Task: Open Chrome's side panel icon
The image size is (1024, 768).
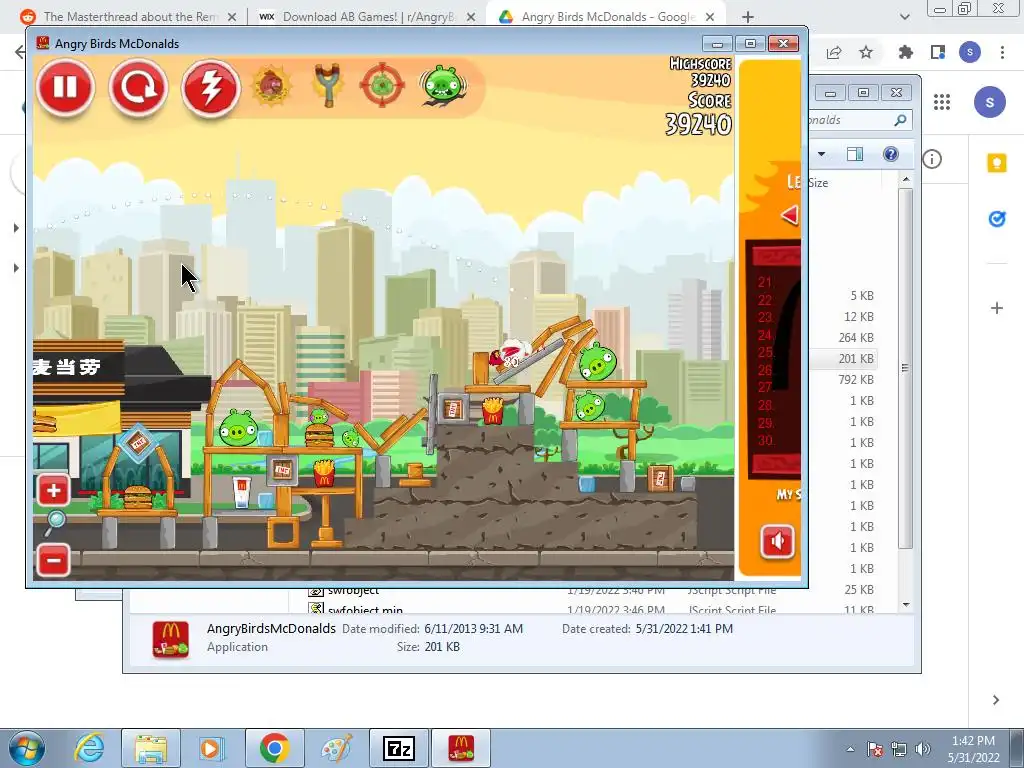Action: tap(938, 52)
